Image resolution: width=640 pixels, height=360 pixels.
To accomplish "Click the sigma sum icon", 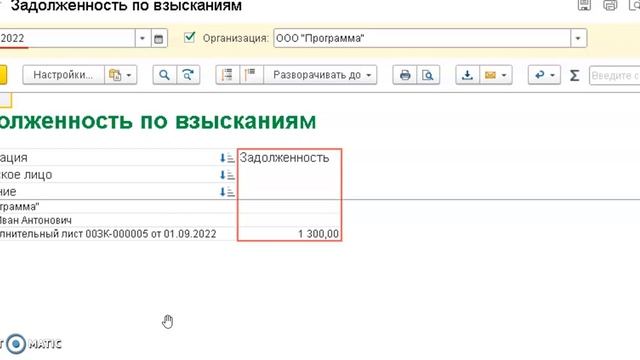I will click(575, 75).
